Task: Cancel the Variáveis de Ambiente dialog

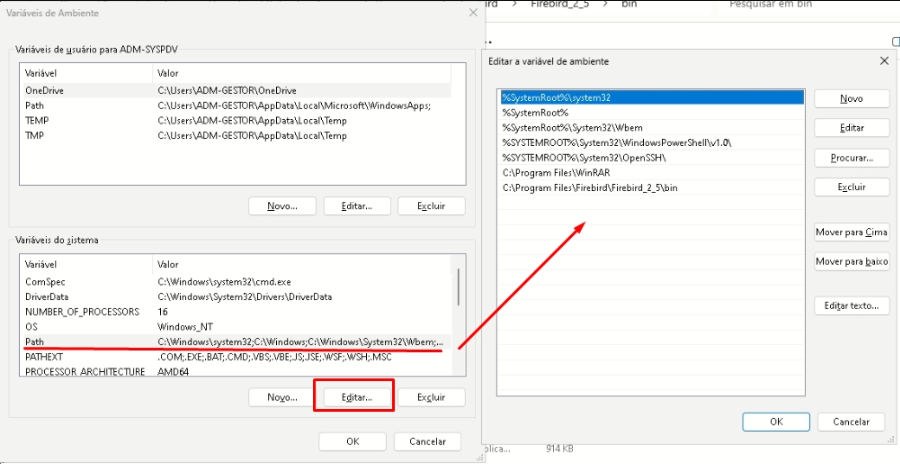Action: (x=427, y=441)
